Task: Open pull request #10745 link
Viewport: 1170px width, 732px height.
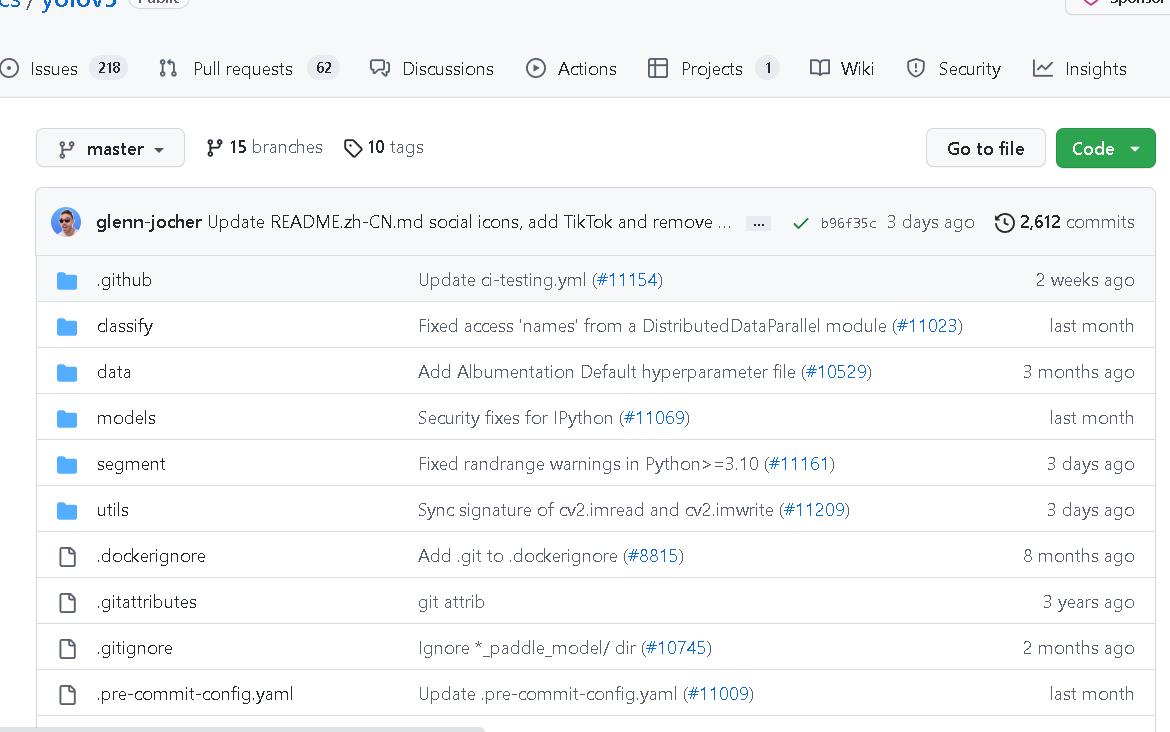Action: pyautogui.click(x=676, y=648)
